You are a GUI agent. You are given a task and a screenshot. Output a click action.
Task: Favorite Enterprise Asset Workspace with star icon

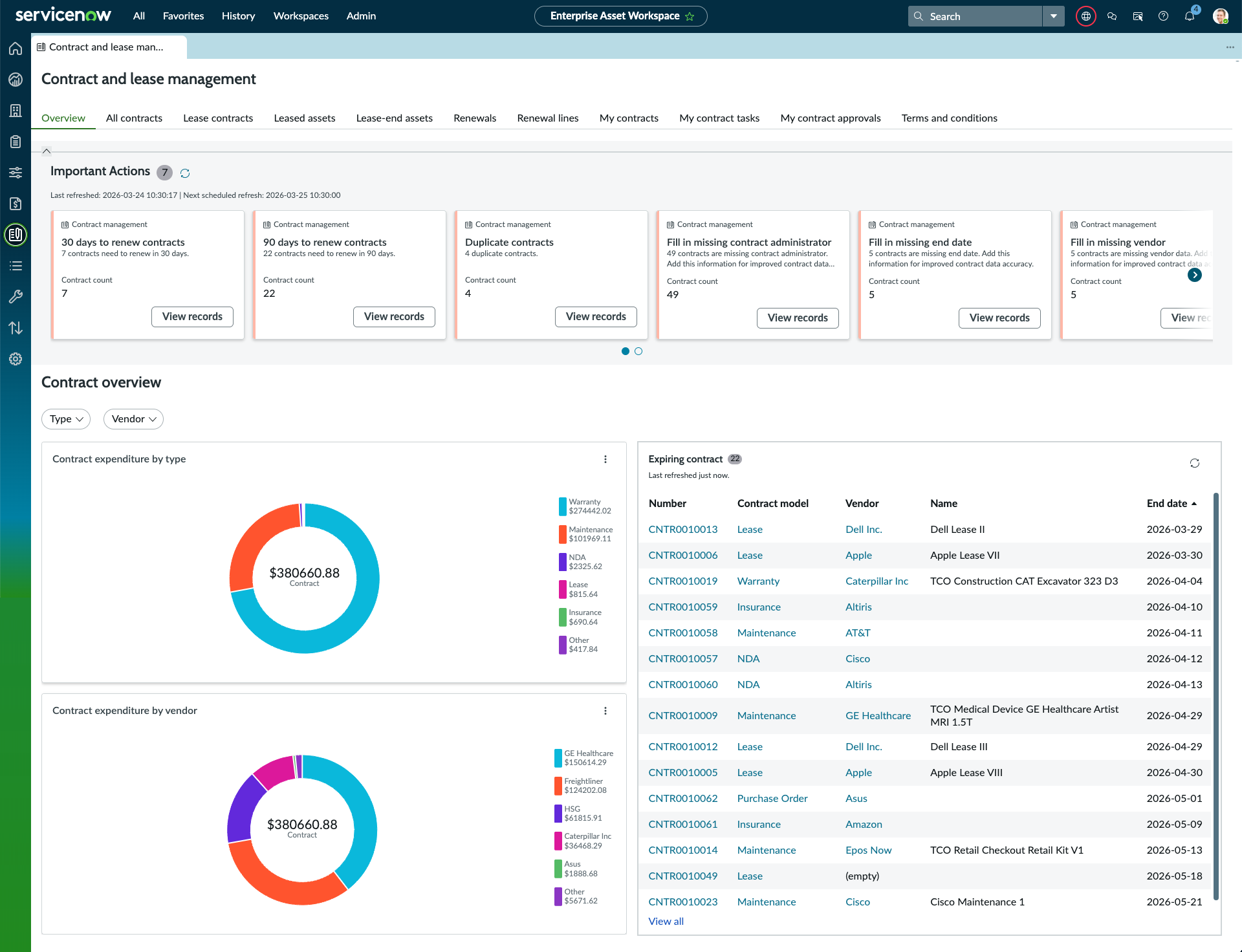(x=690, y=16)
